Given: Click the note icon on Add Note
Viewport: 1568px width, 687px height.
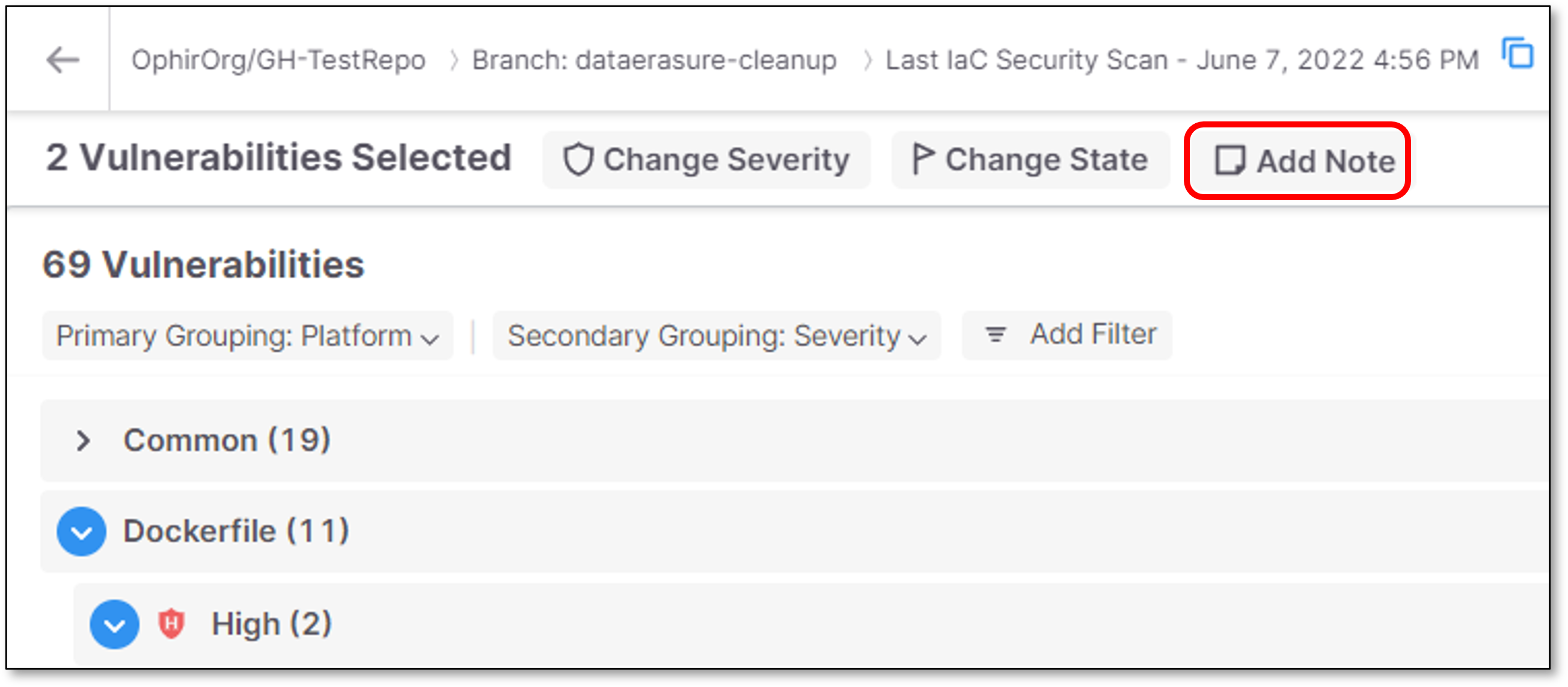Looking at the screenshot, I should [x=1230, y=160].
